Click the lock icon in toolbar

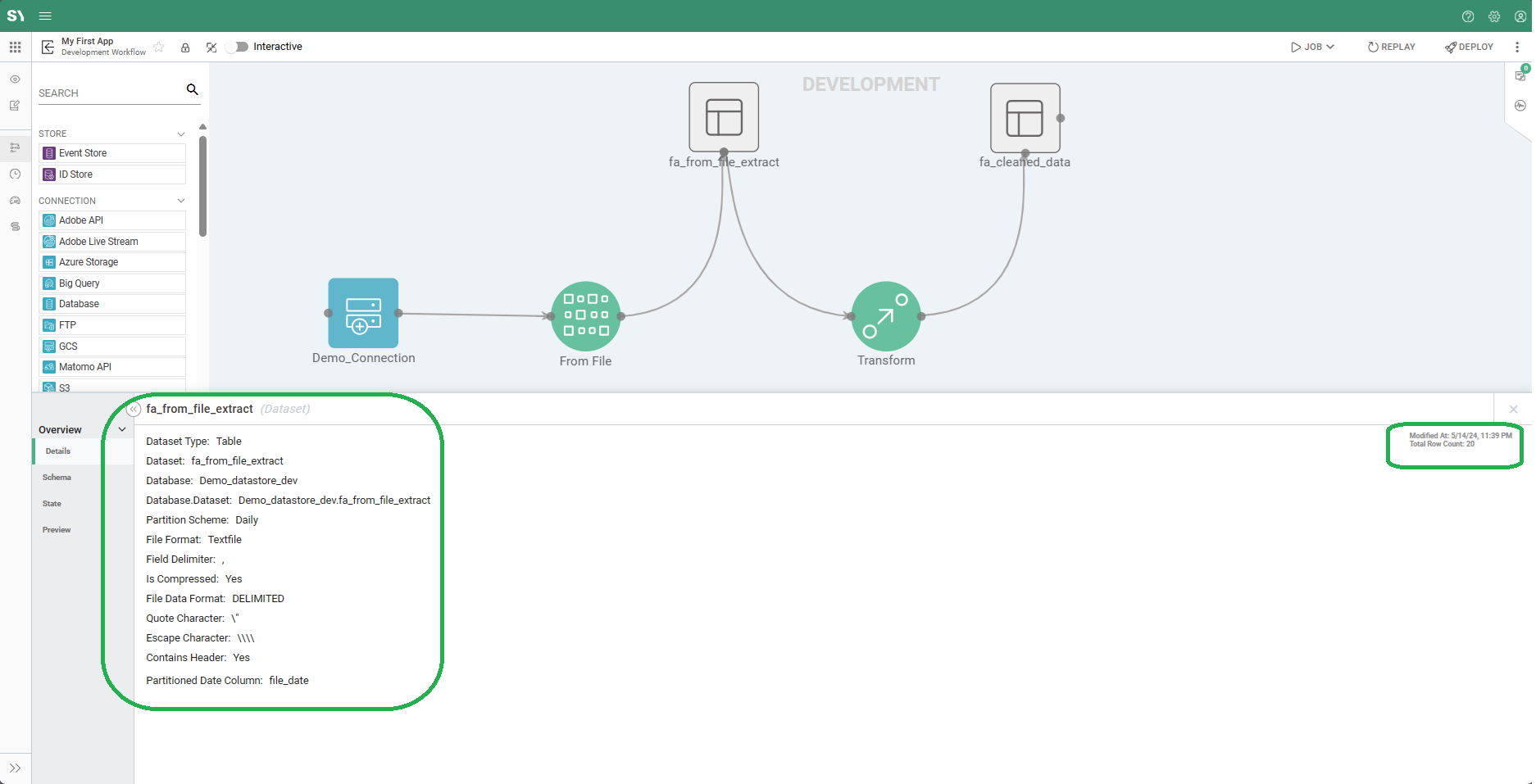tap(185, 48)
